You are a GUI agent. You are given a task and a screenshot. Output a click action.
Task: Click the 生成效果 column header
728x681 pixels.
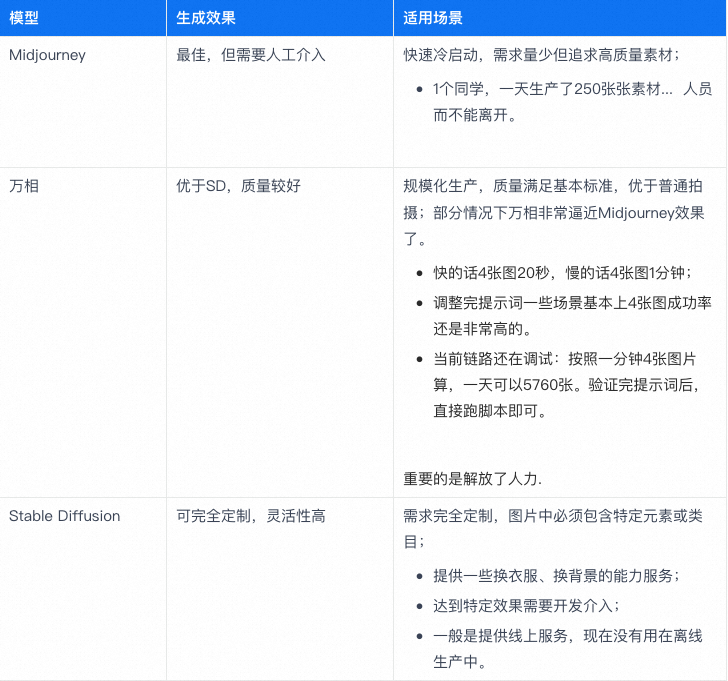[280, 18]
